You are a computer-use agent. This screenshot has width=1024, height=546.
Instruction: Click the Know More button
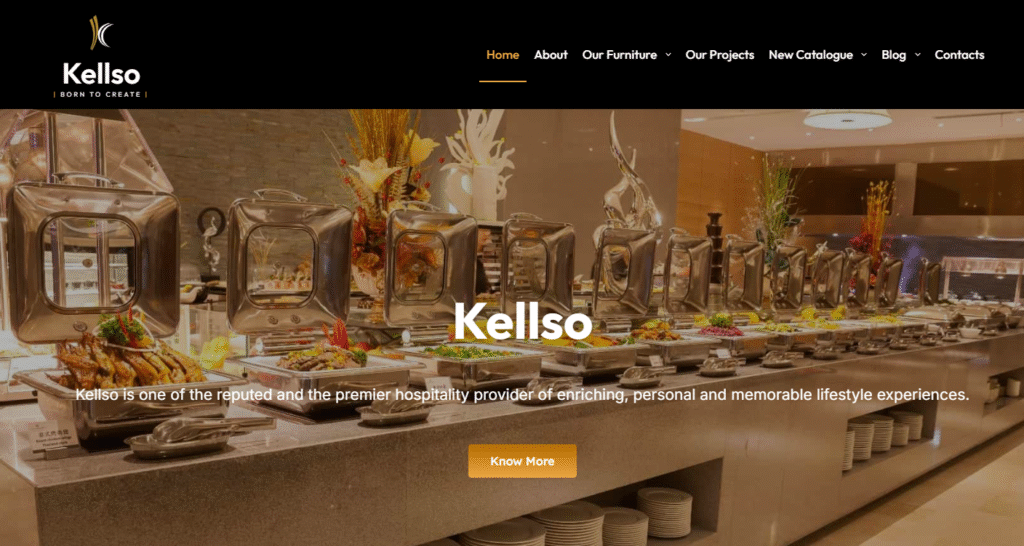pos(522,461)
